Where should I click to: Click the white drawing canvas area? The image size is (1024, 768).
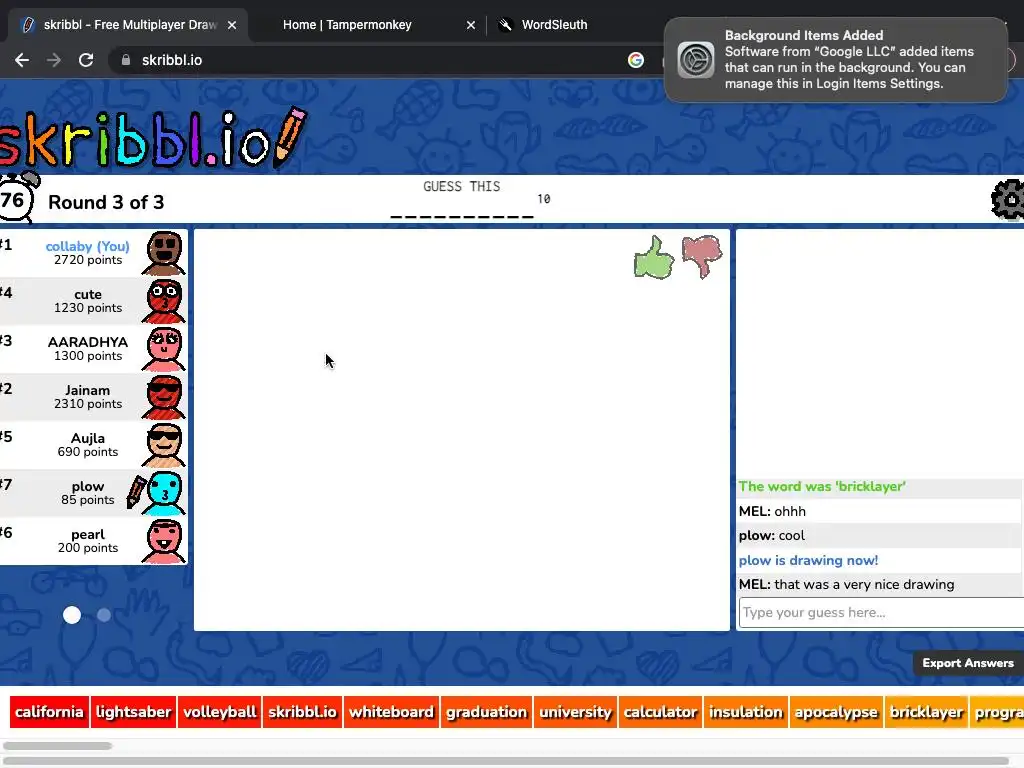(462, 430)
